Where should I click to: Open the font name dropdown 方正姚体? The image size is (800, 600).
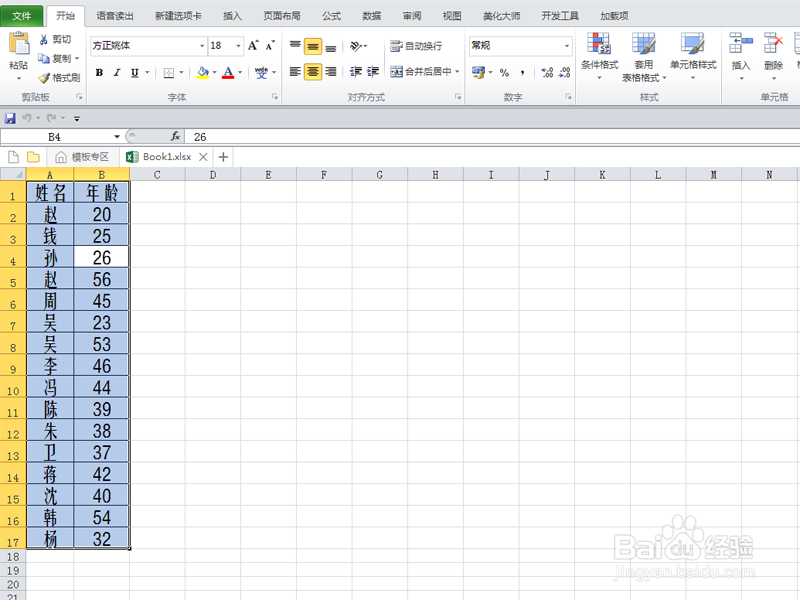coord(202,46)
